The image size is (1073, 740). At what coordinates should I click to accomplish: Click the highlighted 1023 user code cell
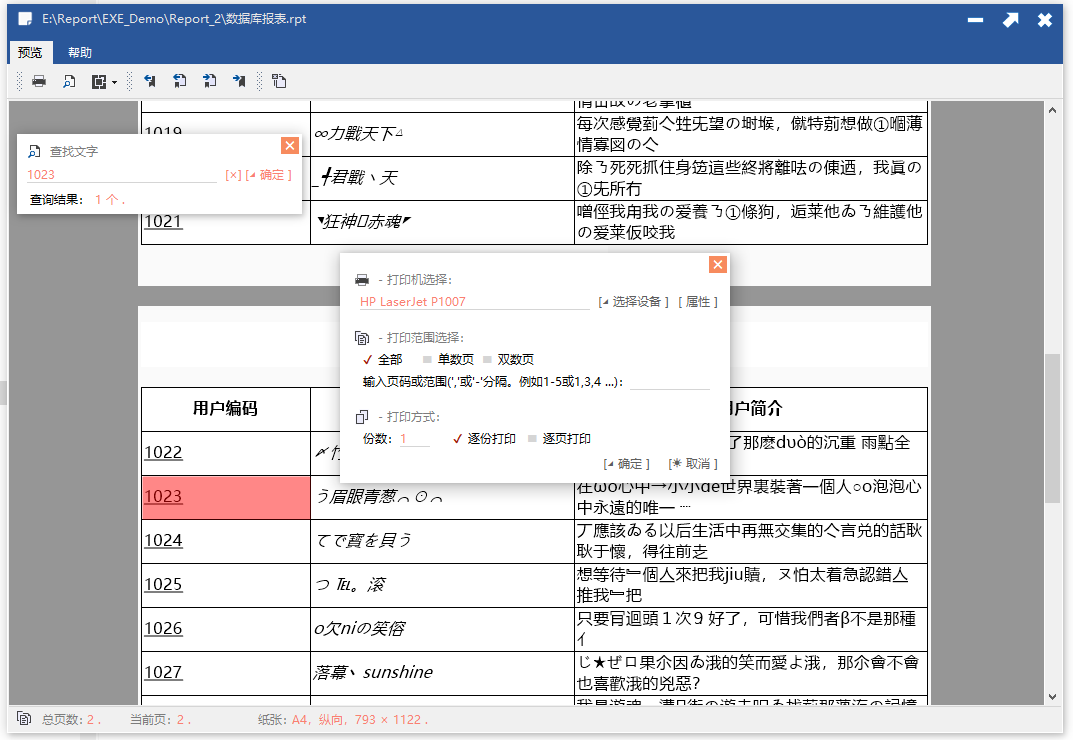tap(227, 498)
